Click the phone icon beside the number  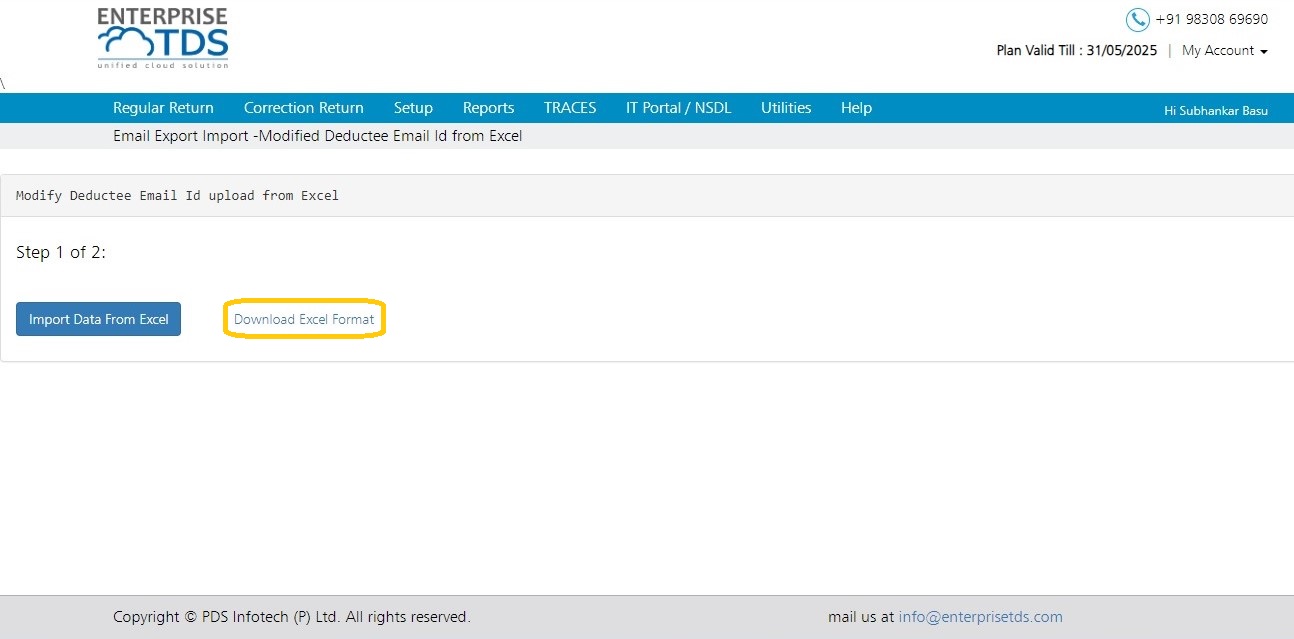point(1137,19)
